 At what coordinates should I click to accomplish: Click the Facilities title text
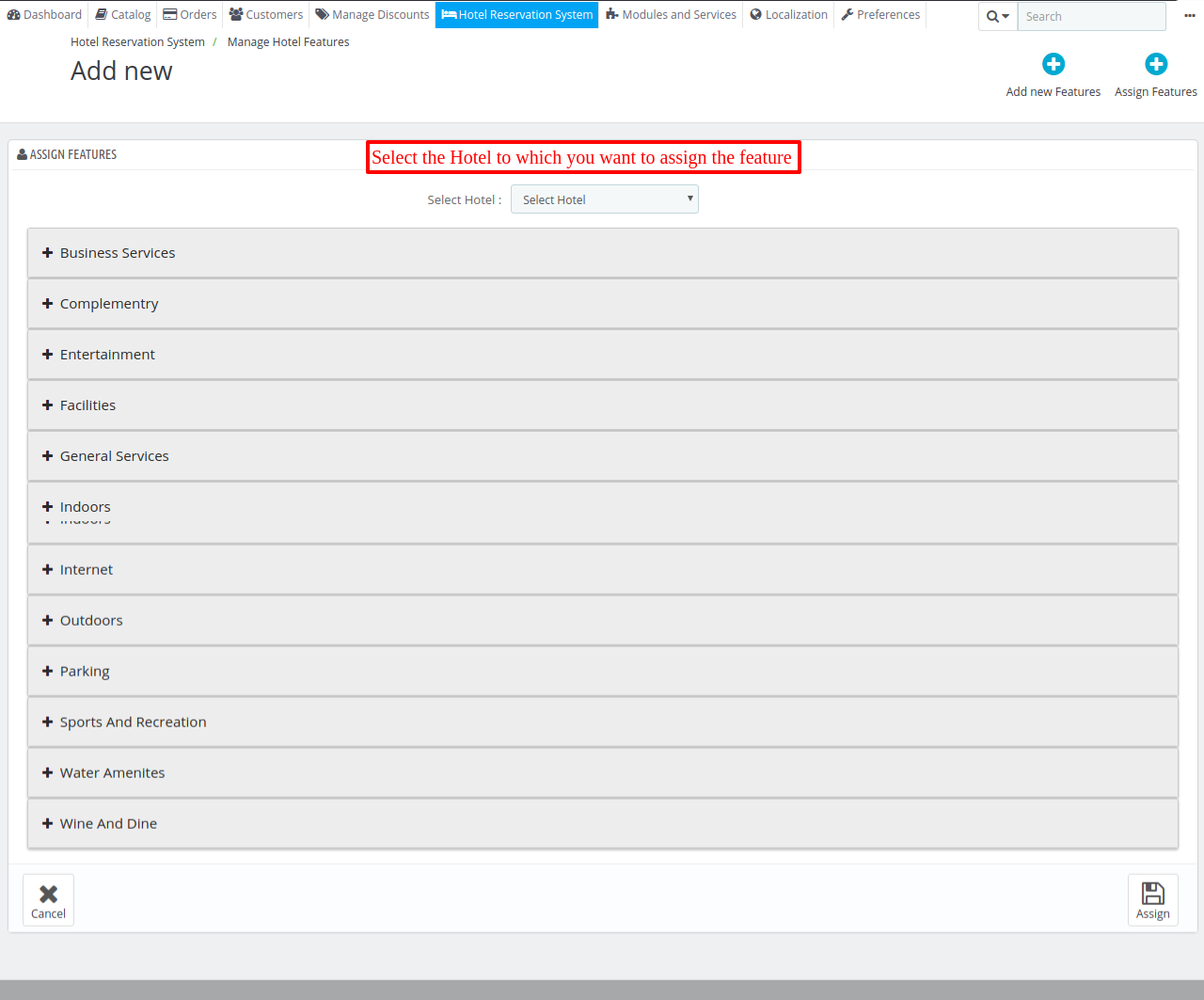[87, 405]
